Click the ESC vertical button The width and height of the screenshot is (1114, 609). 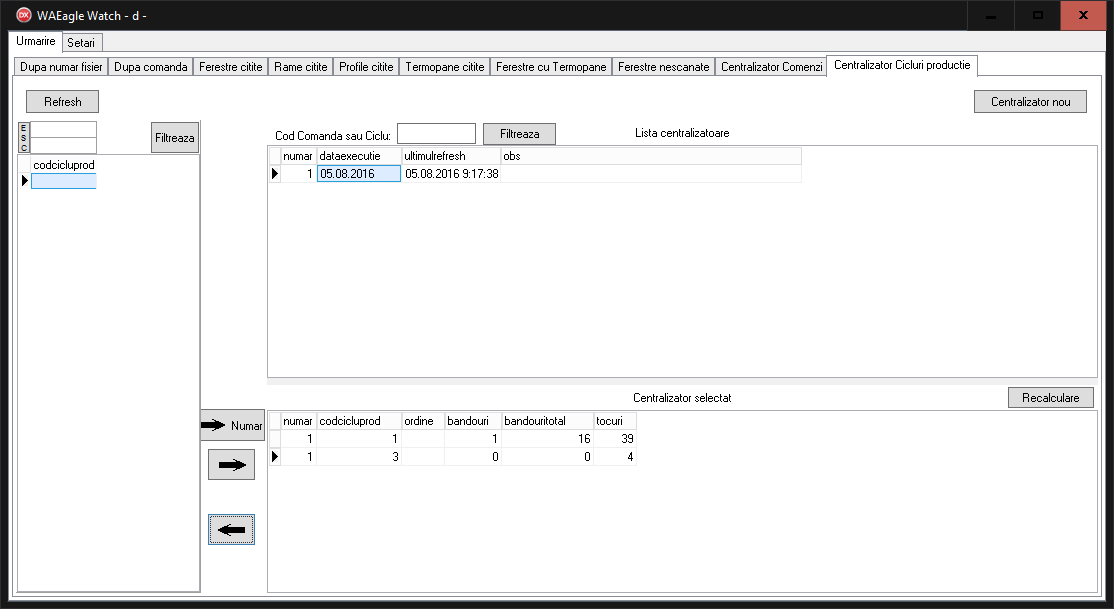click(x=23, y=137)
